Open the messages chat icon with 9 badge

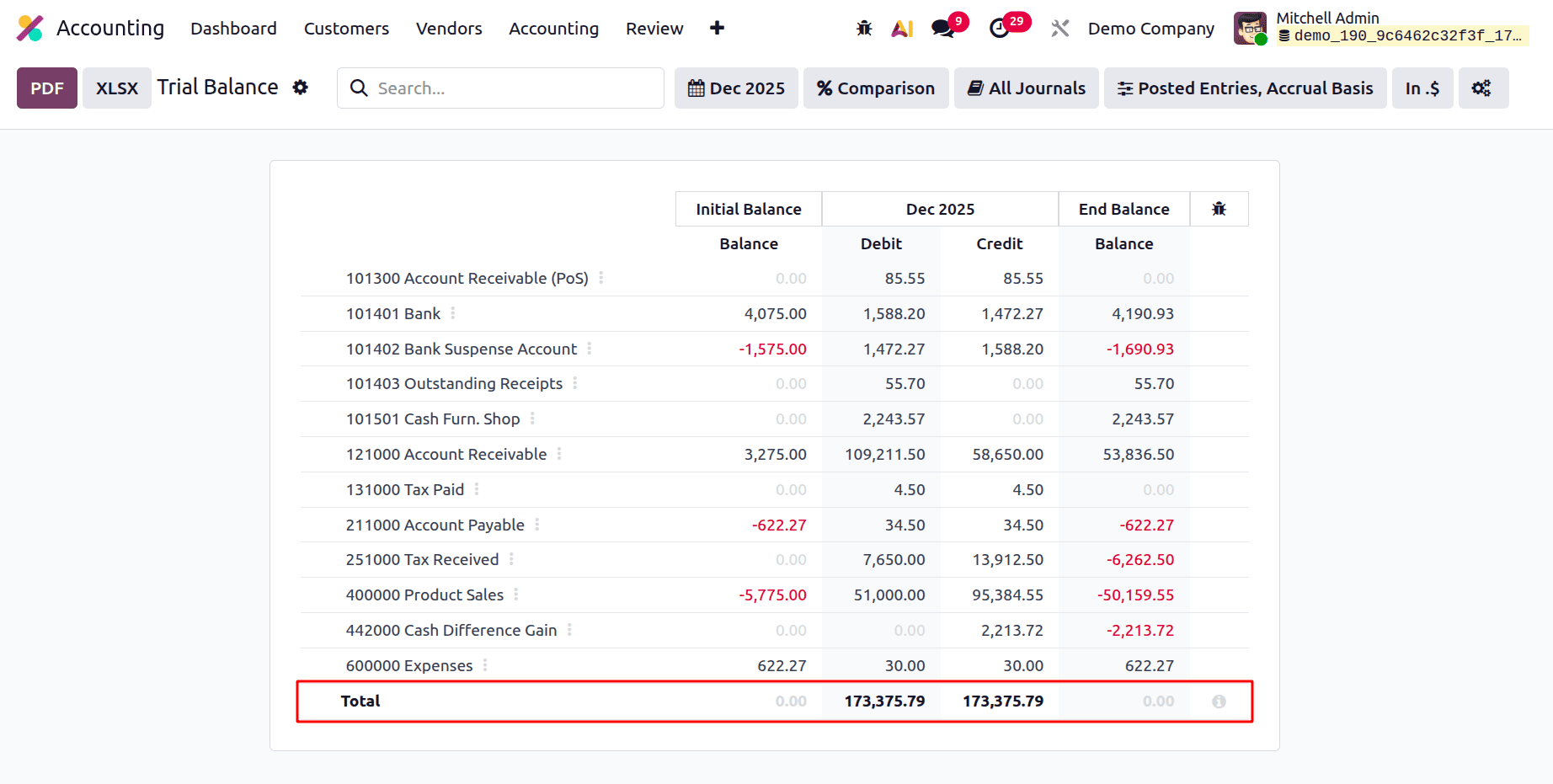coord(942,29)
